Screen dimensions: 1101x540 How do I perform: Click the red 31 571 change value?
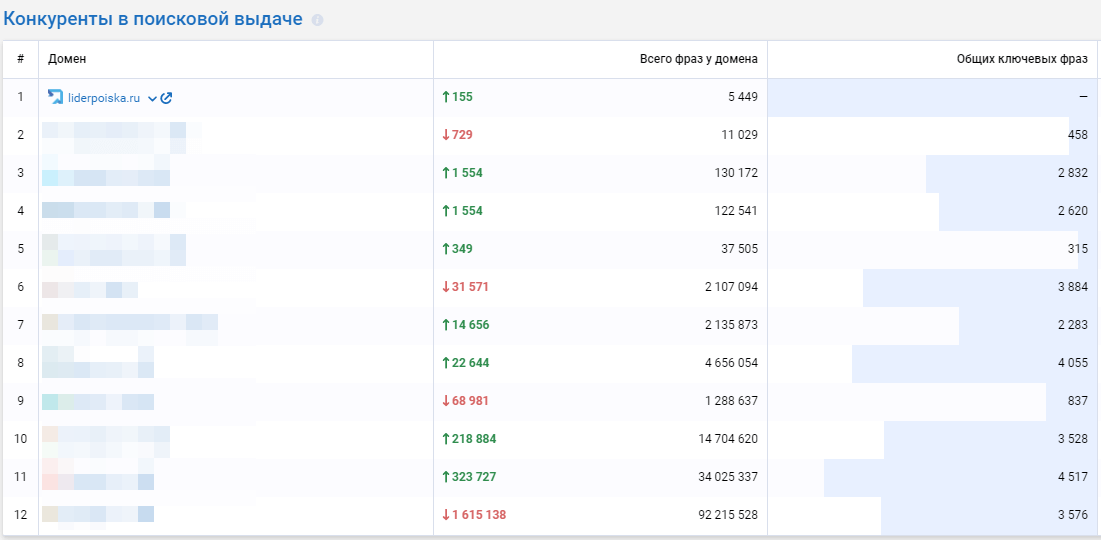point(465,287)
